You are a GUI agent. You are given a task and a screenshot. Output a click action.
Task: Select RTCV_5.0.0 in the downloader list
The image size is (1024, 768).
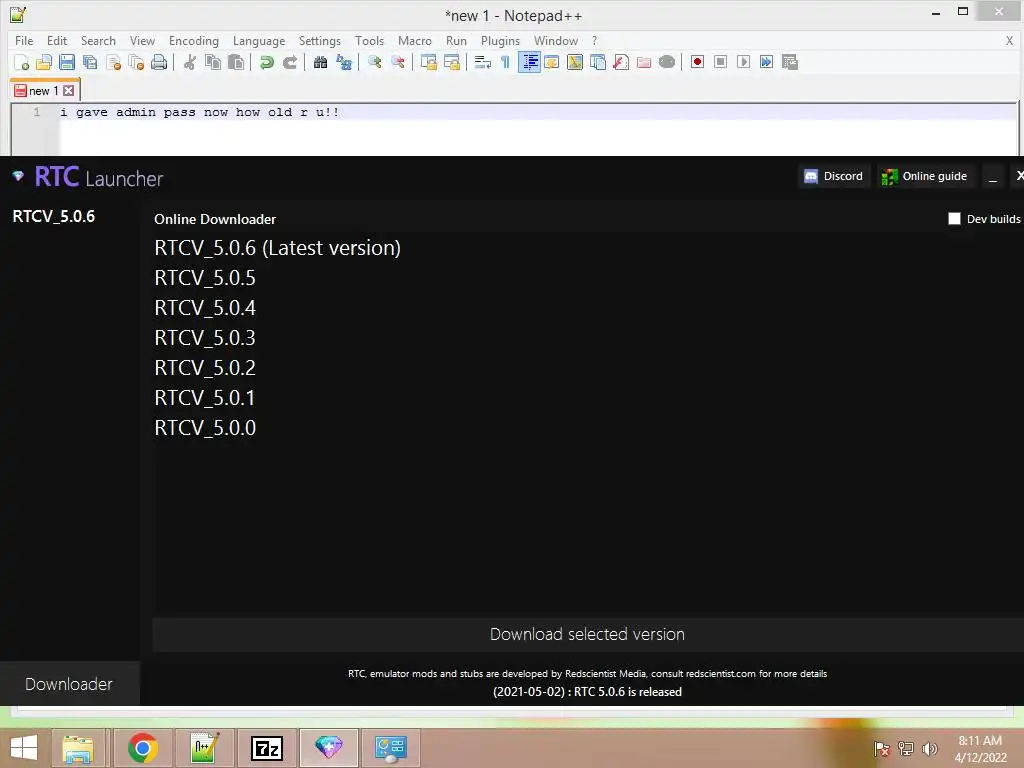[205, 428]
